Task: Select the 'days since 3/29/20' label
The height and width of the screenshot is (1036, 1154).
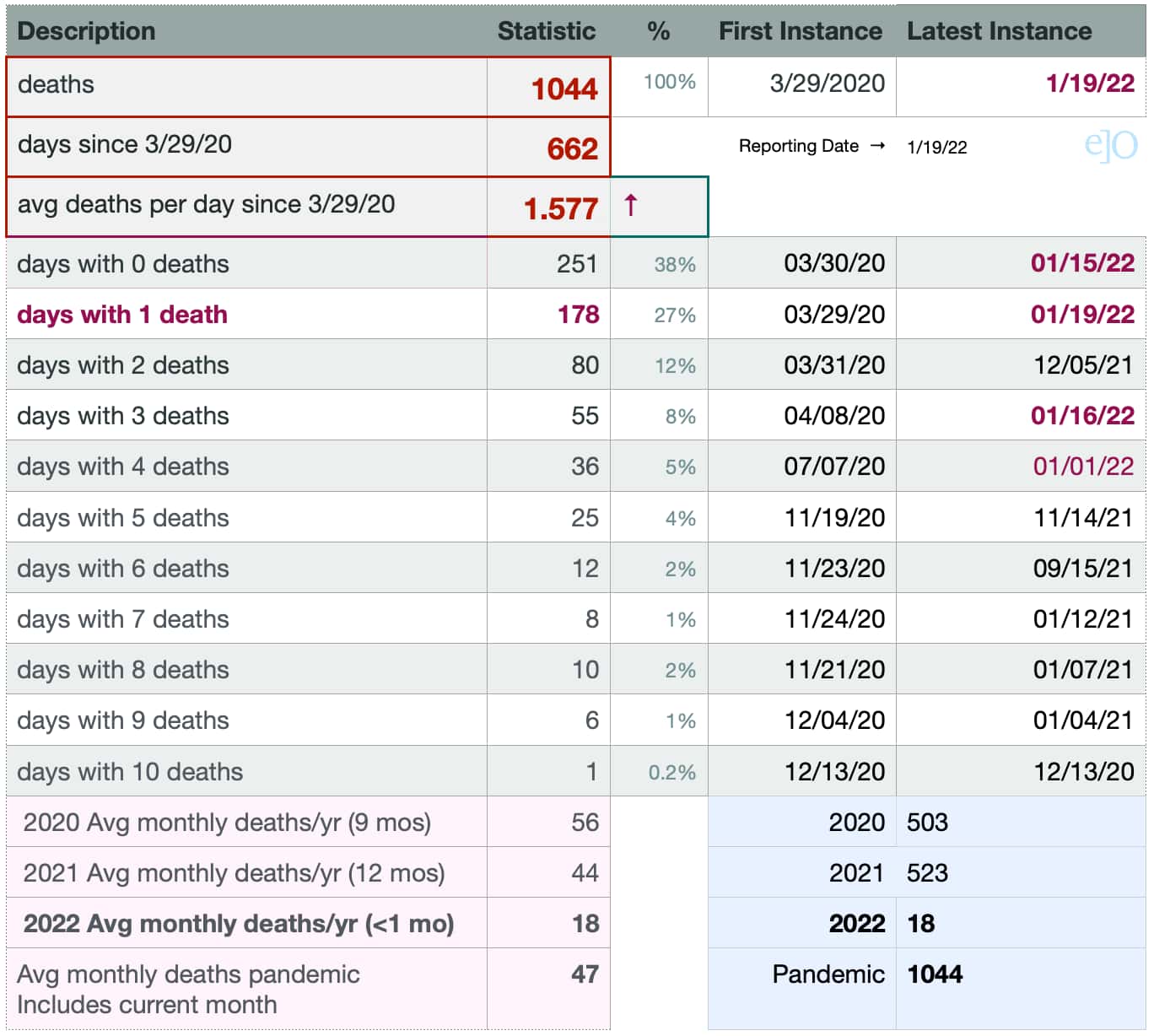Action: tap(125, 144)
